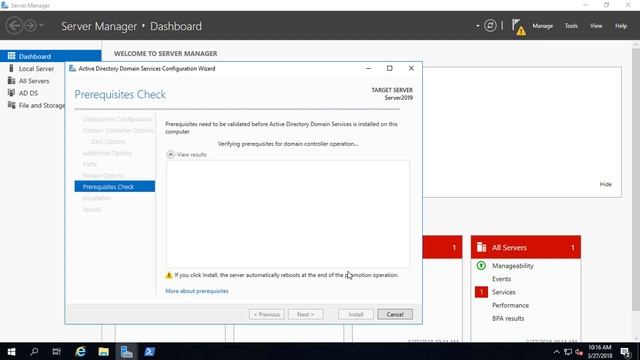Collapse the View results section

[x=171, y=154]
